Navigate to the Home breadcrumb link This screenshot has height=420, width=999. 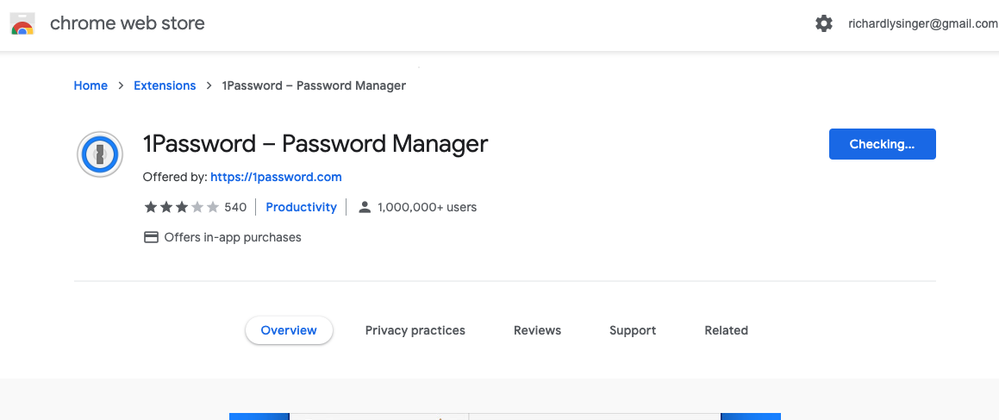click(91, 86)
